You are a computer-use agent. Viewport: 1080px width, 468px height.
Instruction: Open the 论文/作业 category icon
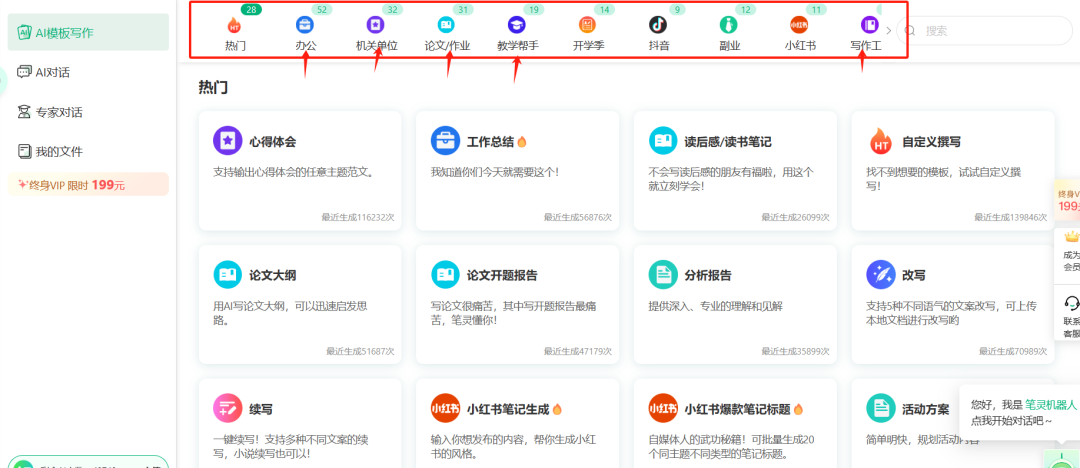point(446,26)
